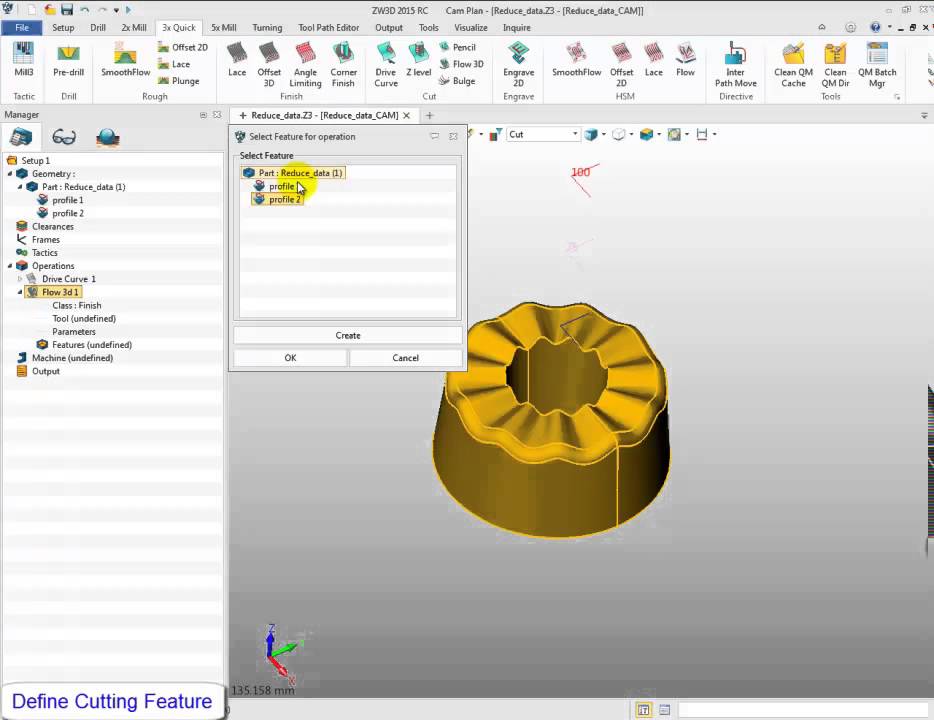The height and width of the screenshot is (720, 934).
Task: Select Part : Reduce_data (1) in dialog
Action: pos(293,173)
